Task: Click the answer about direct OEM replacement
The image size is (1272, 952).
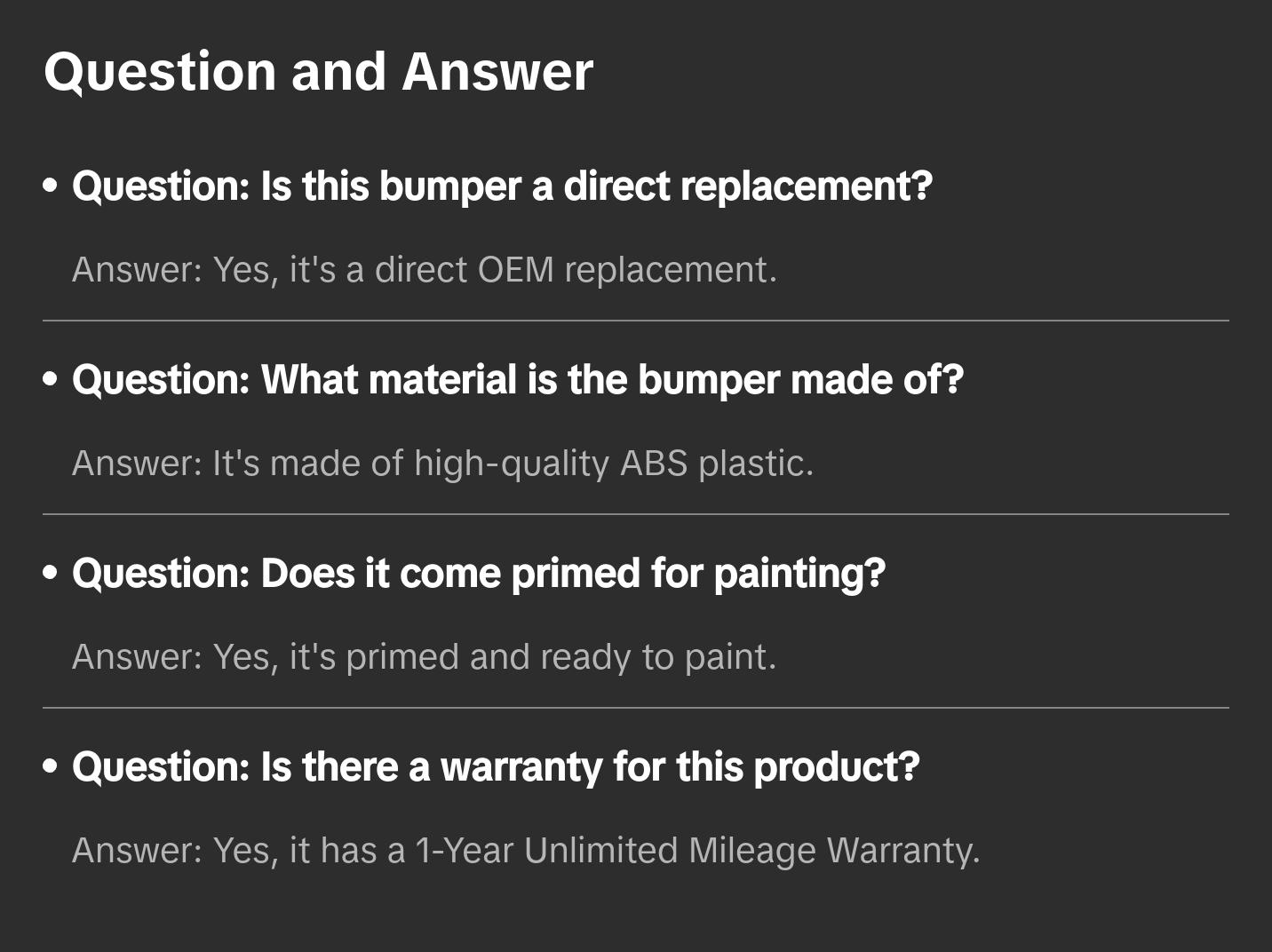Action: [x=424, y=270]
